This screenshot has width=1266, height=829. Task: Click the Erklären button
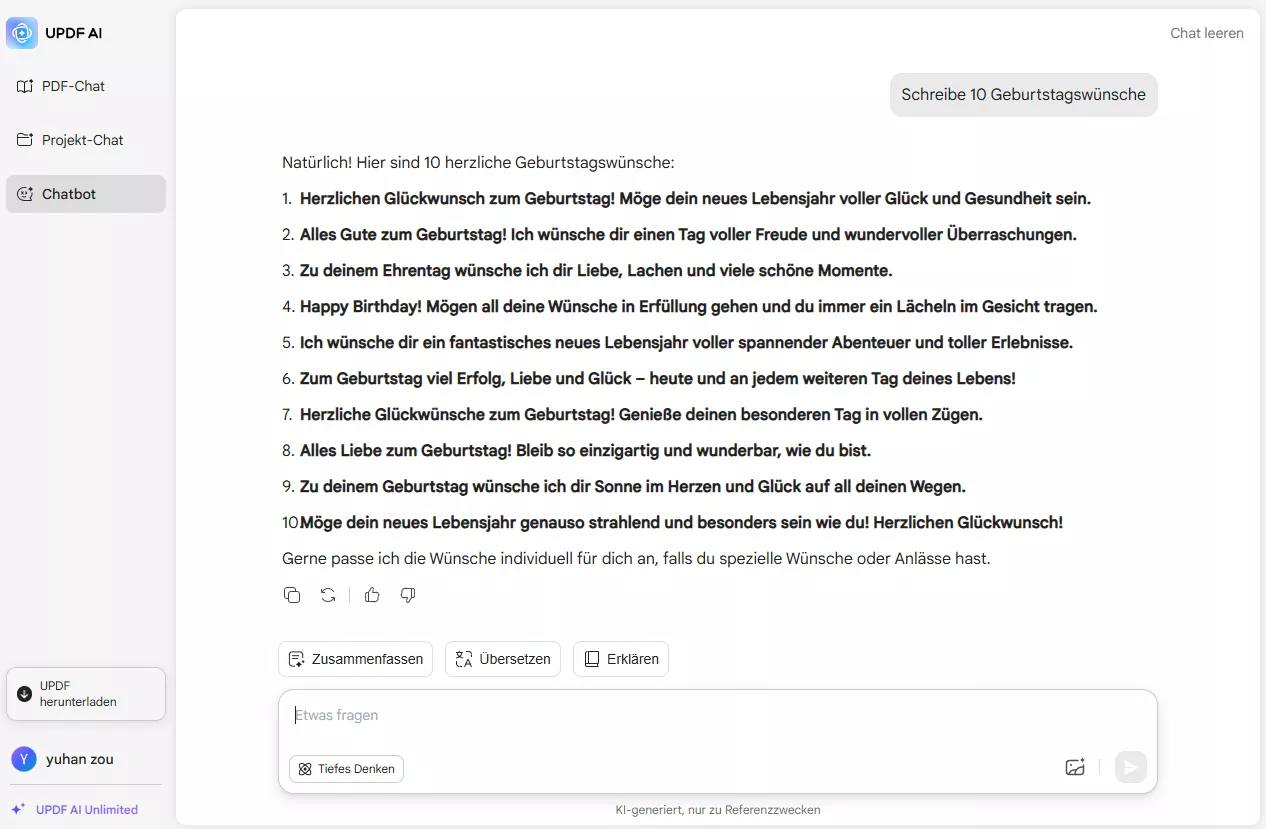pyautogui.click(x=621, y=659)
